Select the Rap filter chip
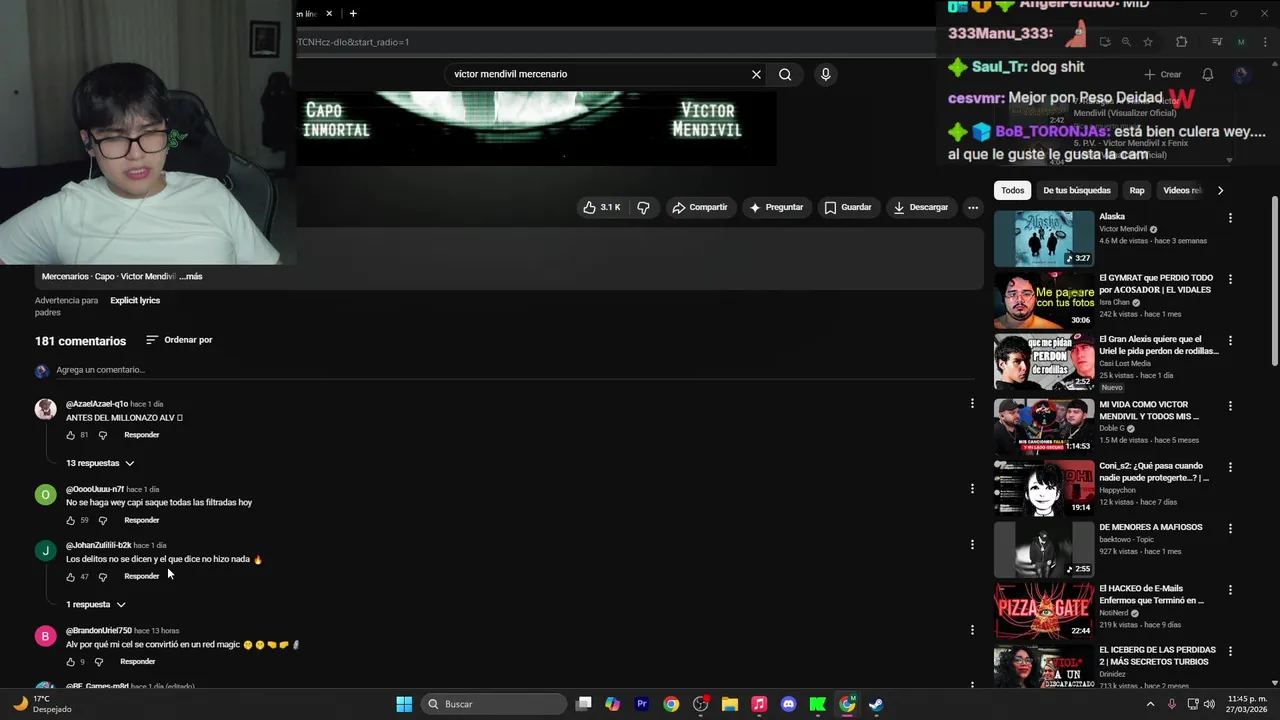The image size is (1280, 720). (x=1137, y=190)
